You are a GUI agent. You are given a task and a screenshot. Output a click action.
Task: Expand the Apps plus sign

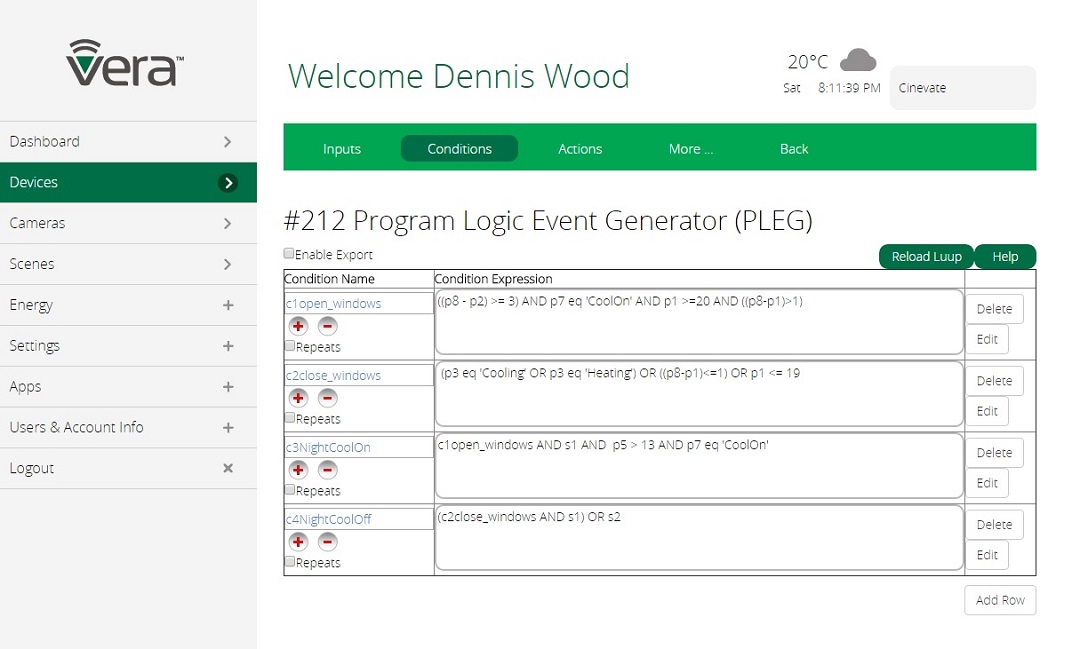tap(228, 387)
